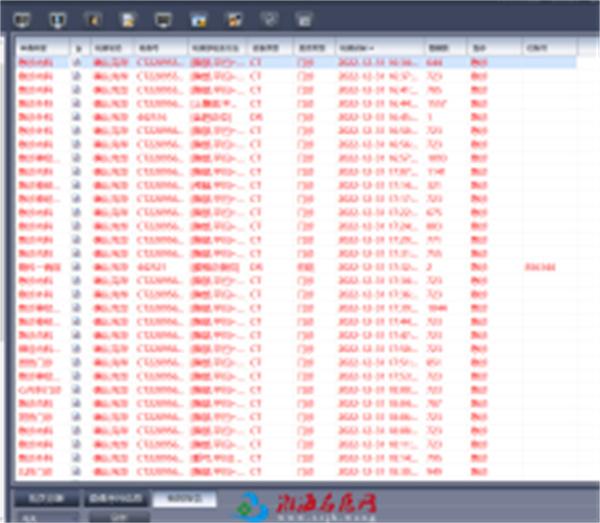600x523 pixels.
Task: Select the DR row with image count 1
Action: (x=300, y=116)
